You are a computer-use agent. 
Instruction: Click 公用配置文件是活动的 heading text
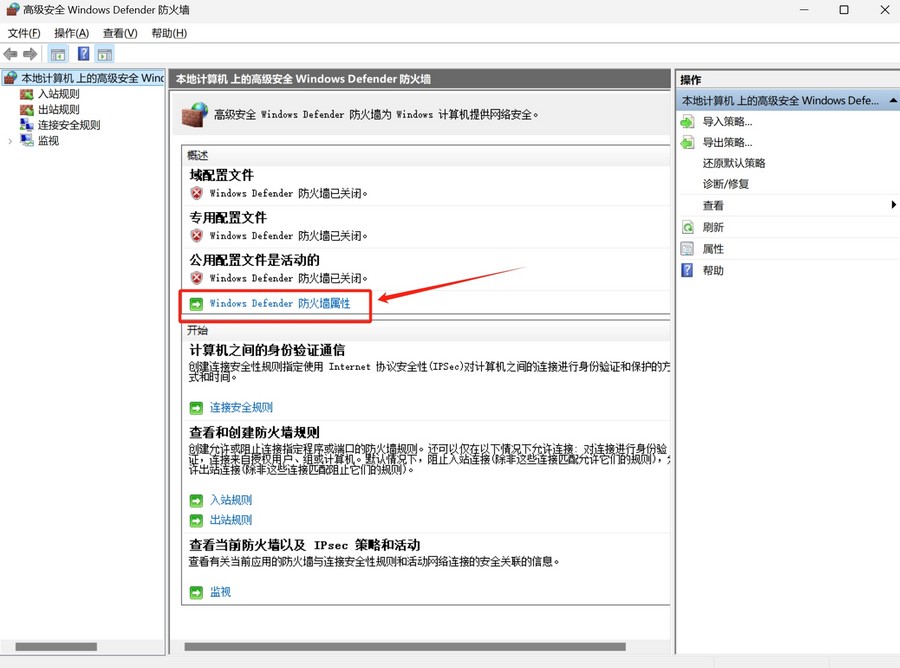[254, 260]
